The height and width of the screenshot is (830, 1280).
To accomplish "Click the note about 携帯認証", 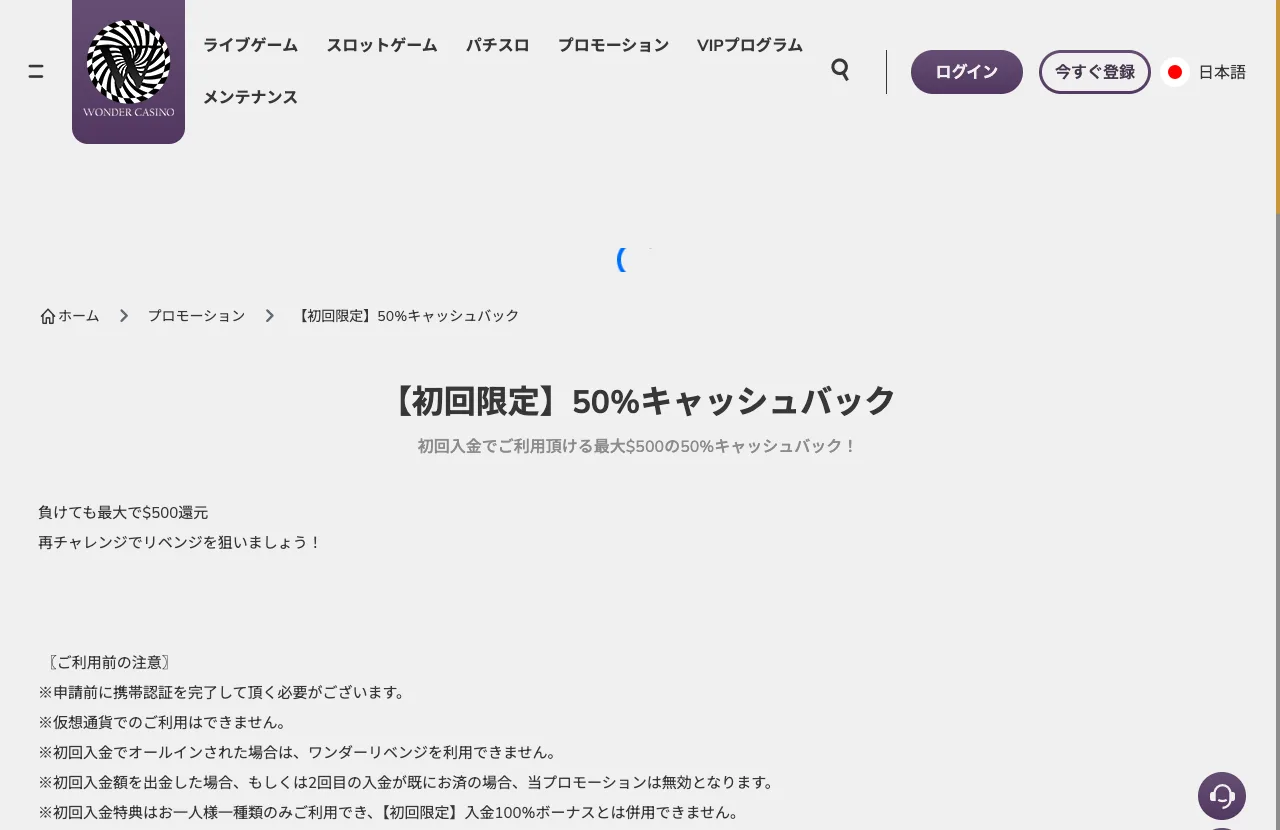I will click(223, 692).
